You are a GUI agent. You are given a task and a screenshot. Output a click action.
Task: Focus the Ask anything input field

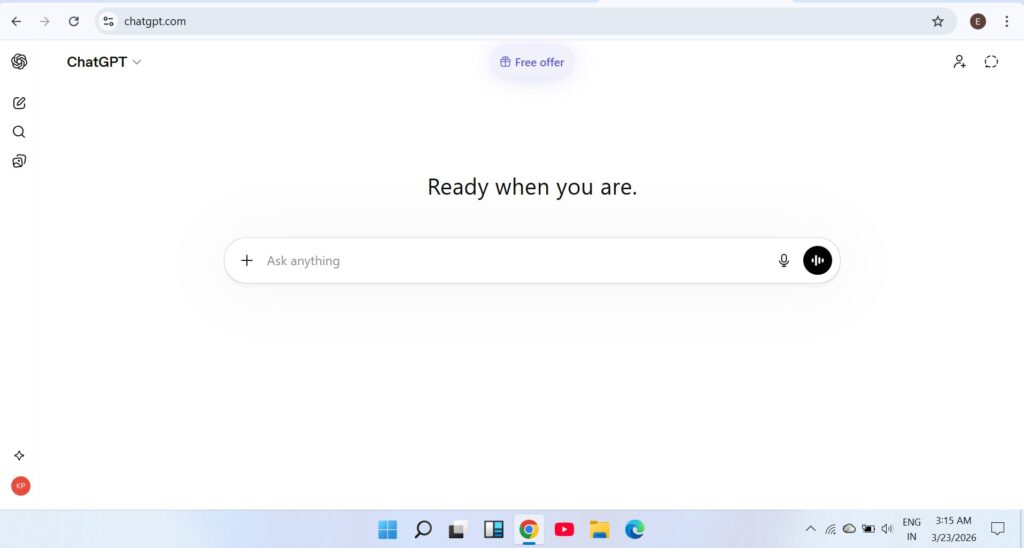[516, 261]
